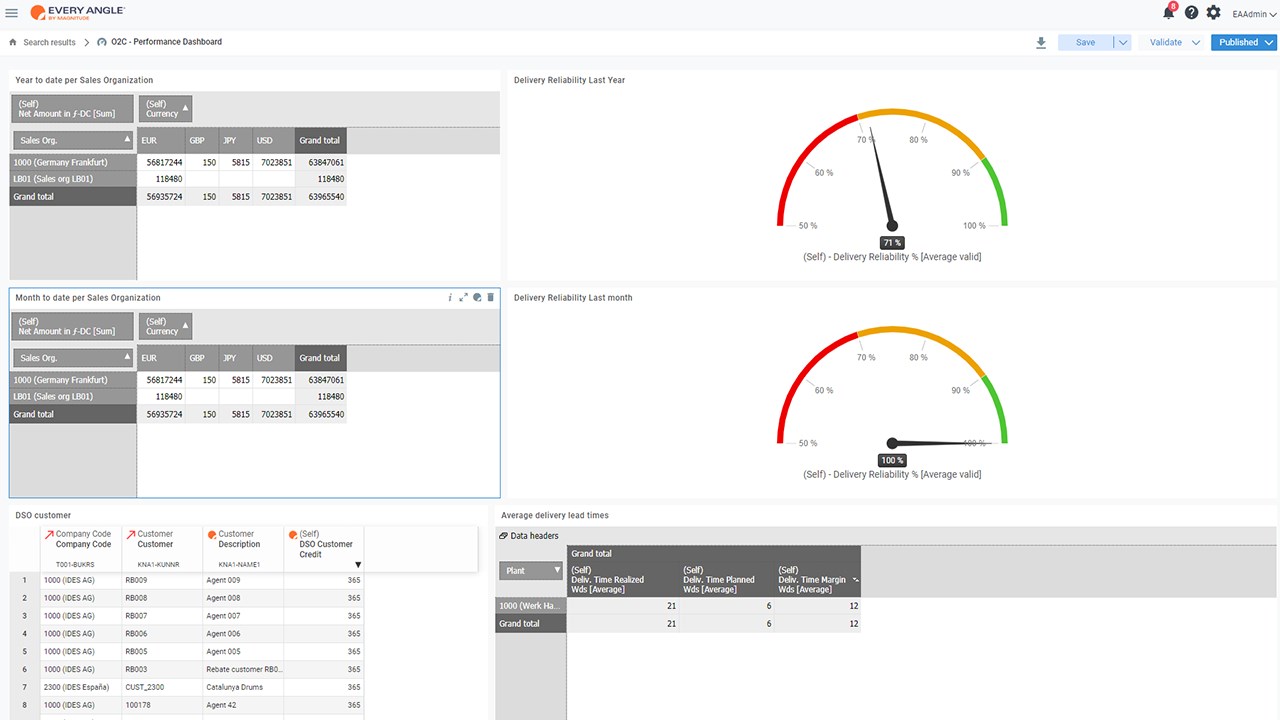Screen dimensions: 1280x720
Task: Click USD column header in Year to date table
Action: pyautogui.click(x=273, y=140)
